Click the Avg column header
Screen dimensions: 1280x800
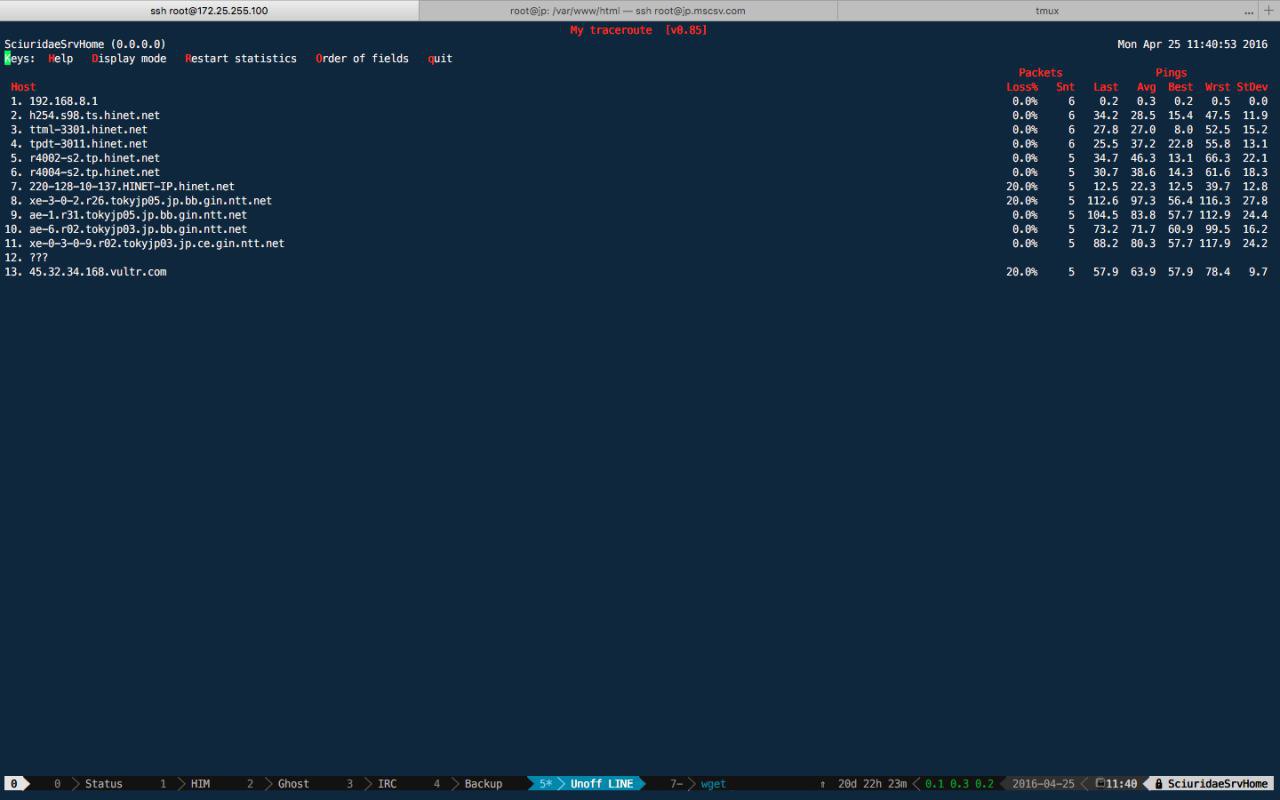click(1146, 87)
